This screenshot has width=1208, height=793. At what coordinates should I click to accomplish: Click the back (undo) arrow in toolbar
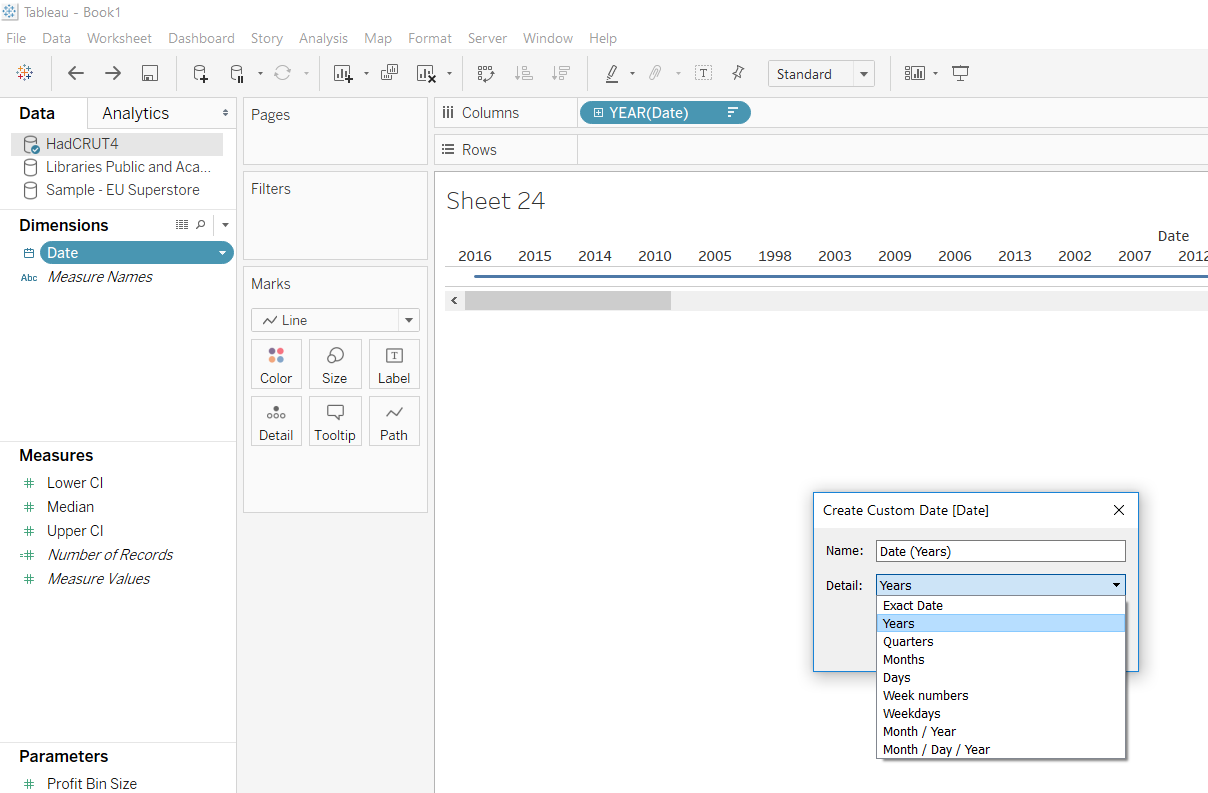(76, 73)
